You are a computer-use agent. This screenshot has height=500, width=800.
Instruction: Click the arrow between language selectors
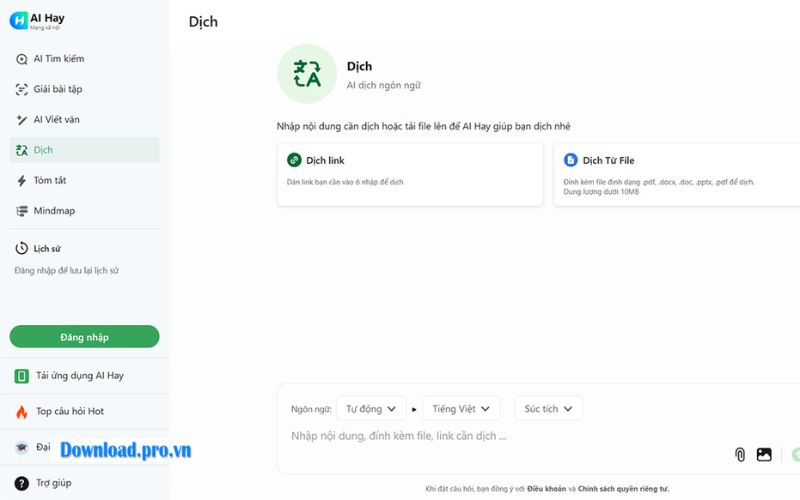tap(414, 409)
